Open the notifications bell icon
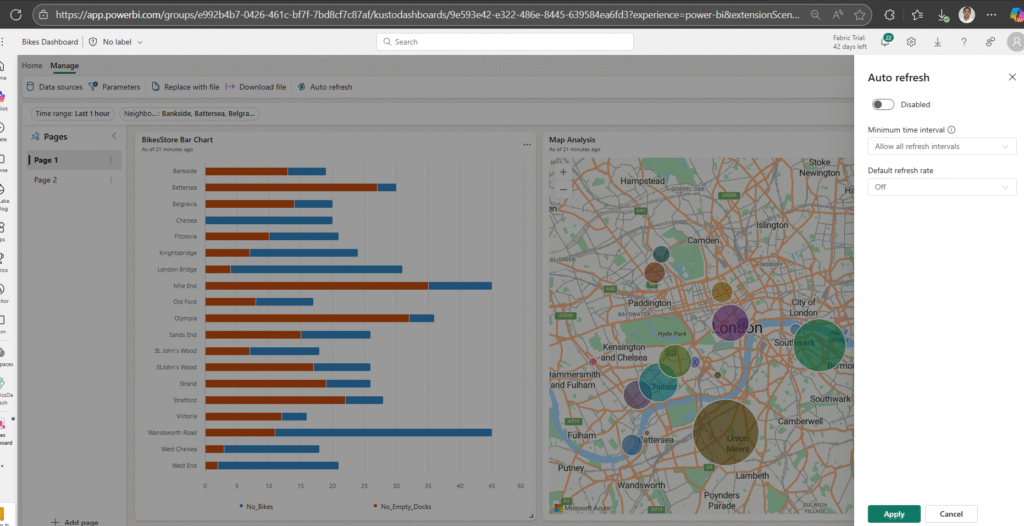This screenshot has width=1024, height=526. [x=887, y=41]
